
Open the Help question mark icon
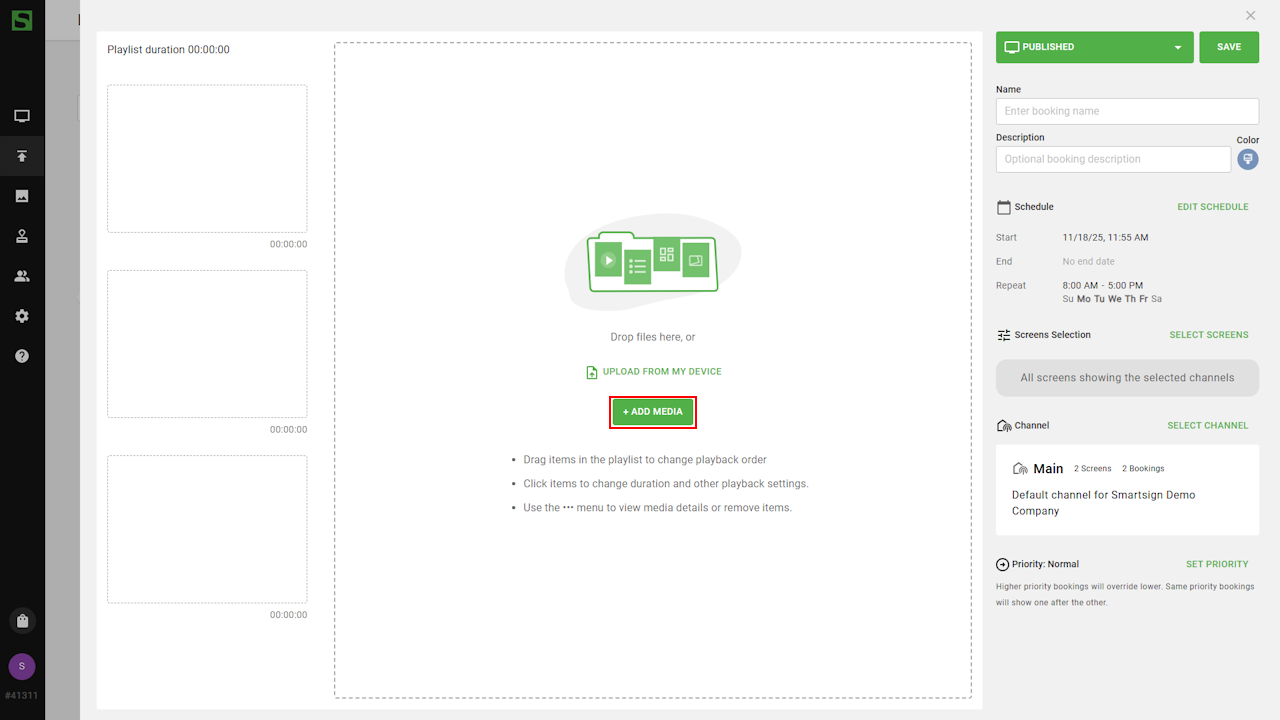coord(22,356)
